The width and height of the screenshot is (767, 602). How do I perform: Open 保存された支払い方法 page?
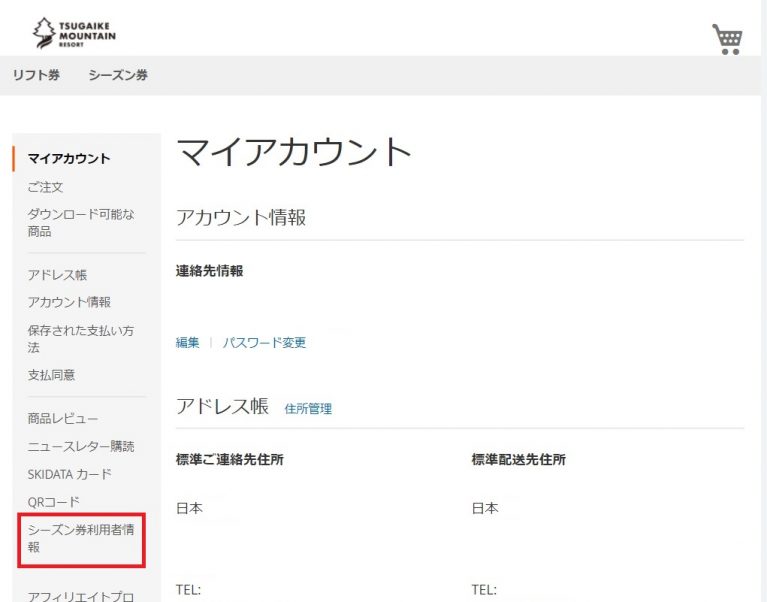click(81, 339)
